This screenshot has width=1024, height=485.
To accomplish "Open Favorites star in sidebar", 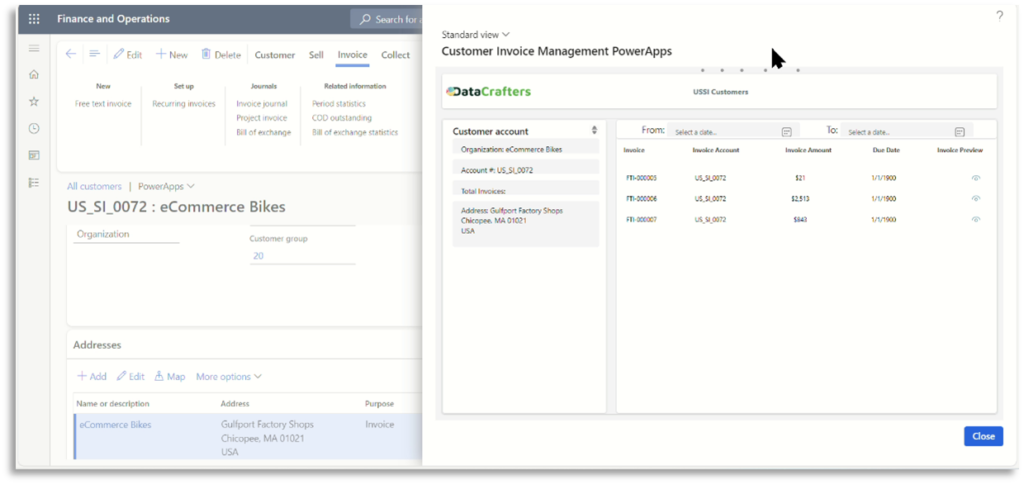I will pyautogui.click(x=34, y=101).
